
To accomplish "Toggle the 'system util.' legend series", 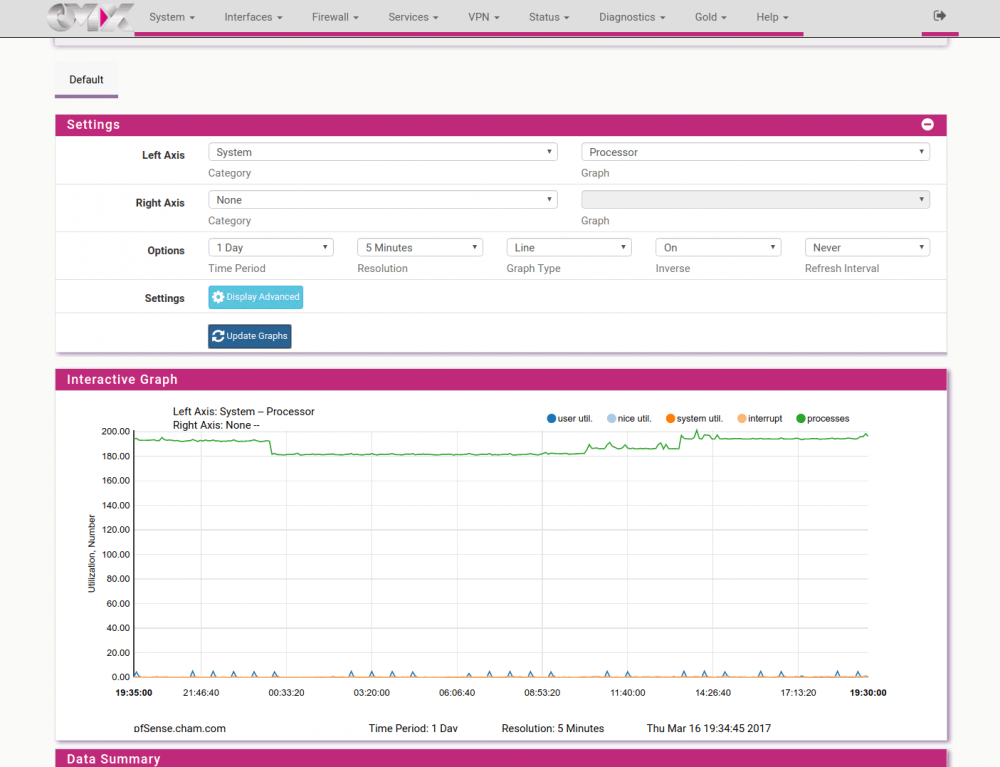I will point(694,419).
